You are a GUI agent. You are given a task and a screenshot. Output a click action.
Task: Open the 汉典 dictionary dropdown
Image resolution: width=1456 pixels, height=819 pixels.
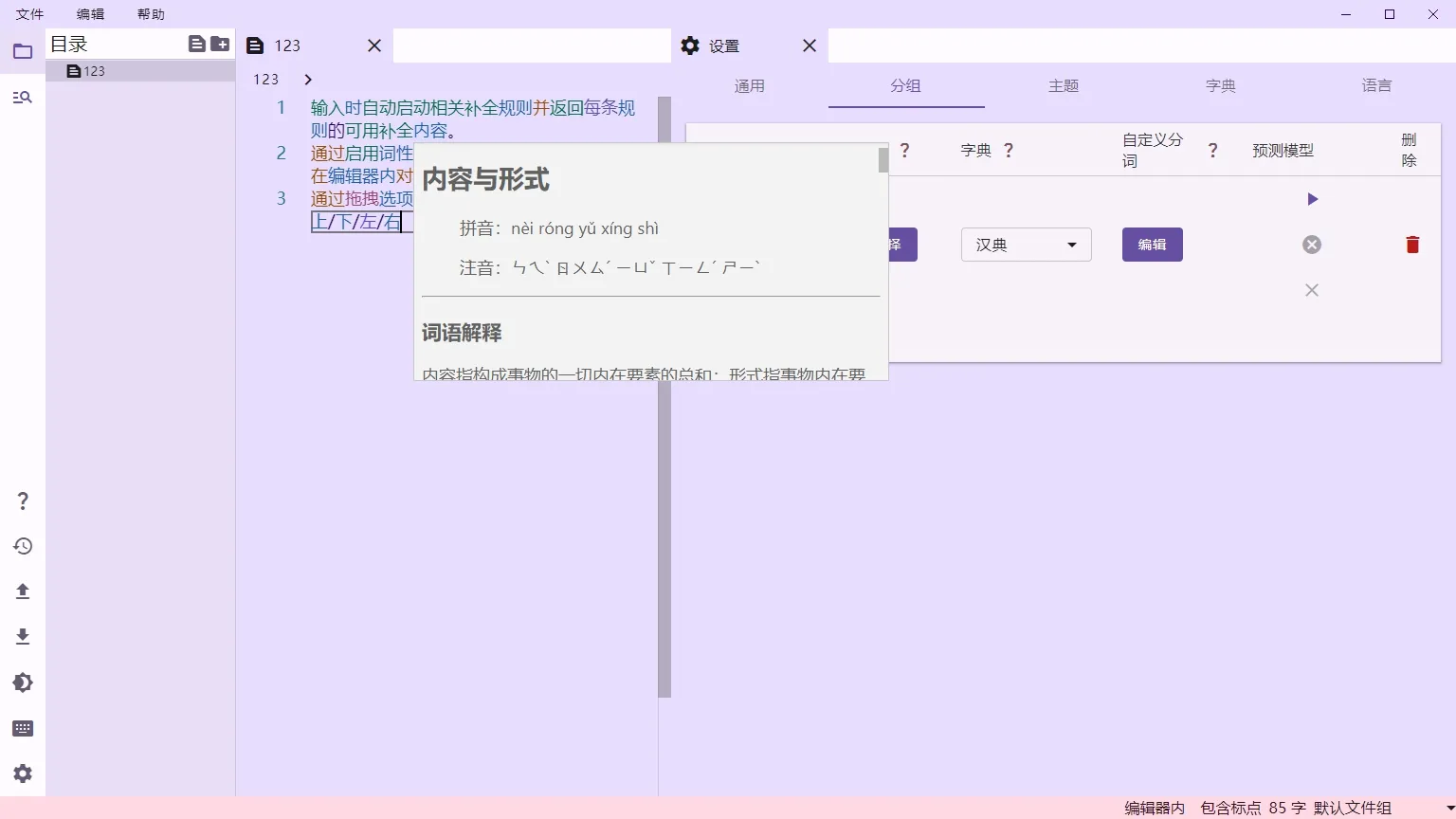coord(1027,245)
